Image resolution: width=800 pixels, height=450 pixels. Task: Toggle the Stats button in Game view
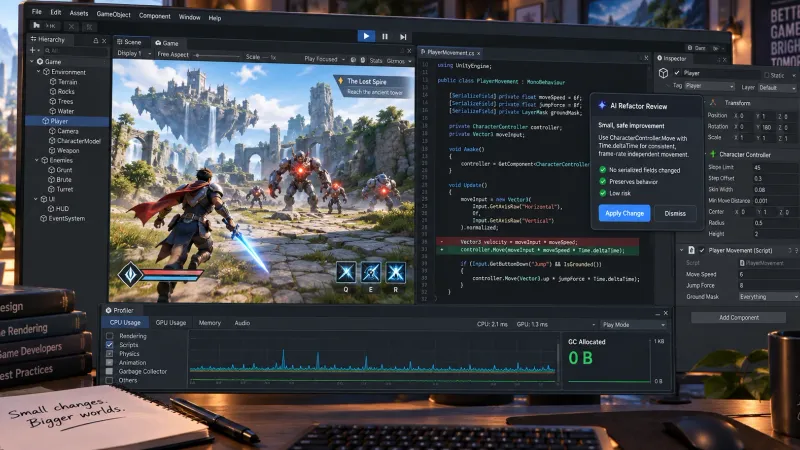[376, 61]
